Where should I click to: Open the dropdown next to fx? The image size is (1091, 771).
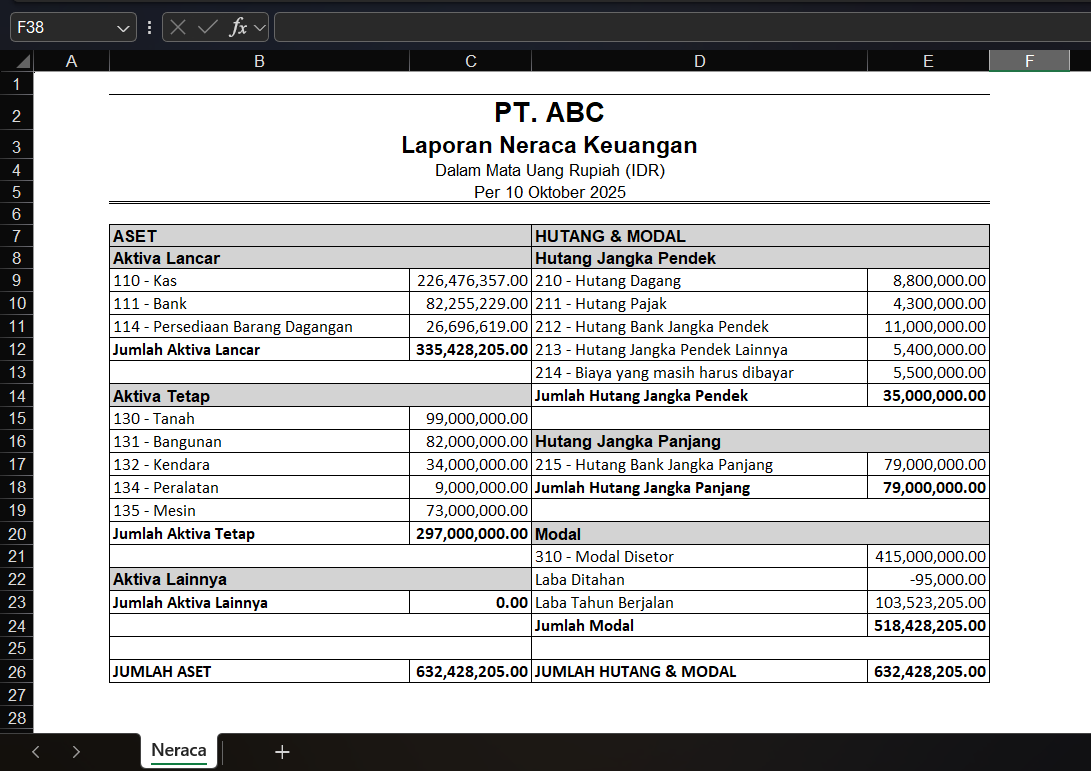pos(258,27)
